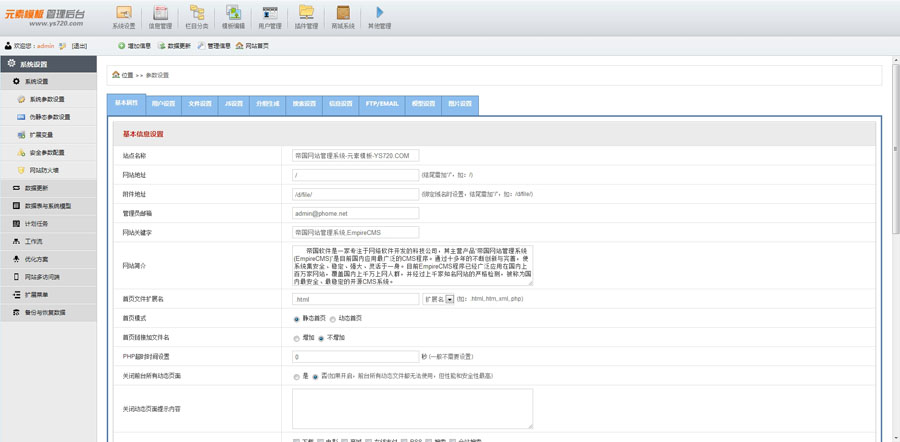Focus the 站点名称 input field
The height and width of the screenshot is (442, 900).
tap(355, 156)
